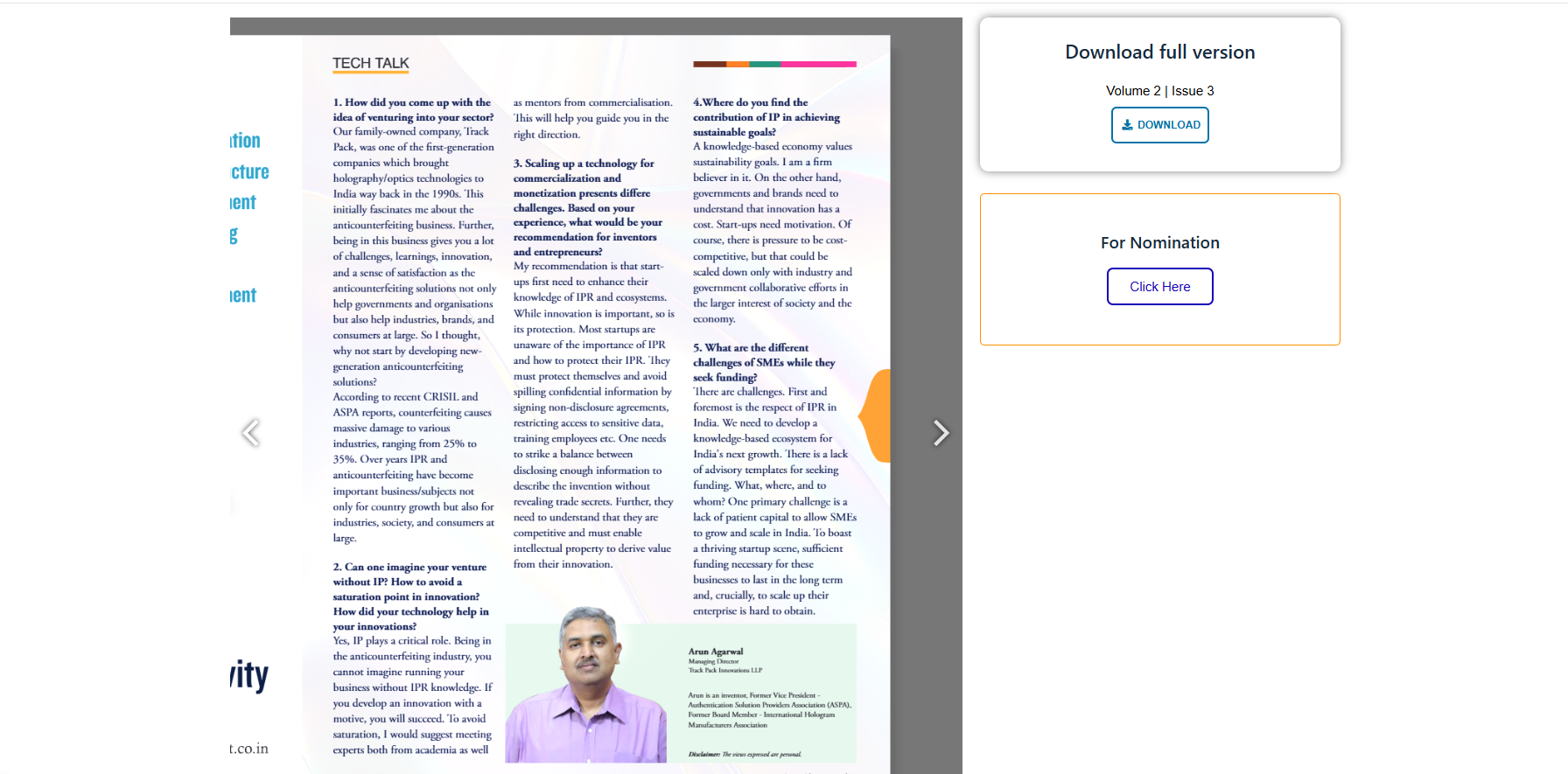
Task: Click the 'Arun Agarwal' name caption
Action: [x=715, y=652]
